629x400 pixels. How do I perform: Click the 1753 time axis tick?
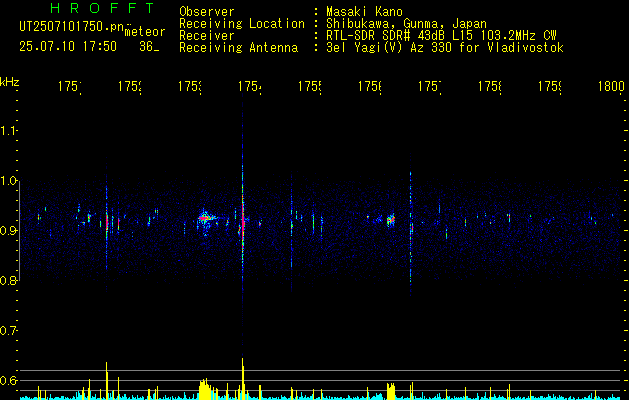coord(190,86)
